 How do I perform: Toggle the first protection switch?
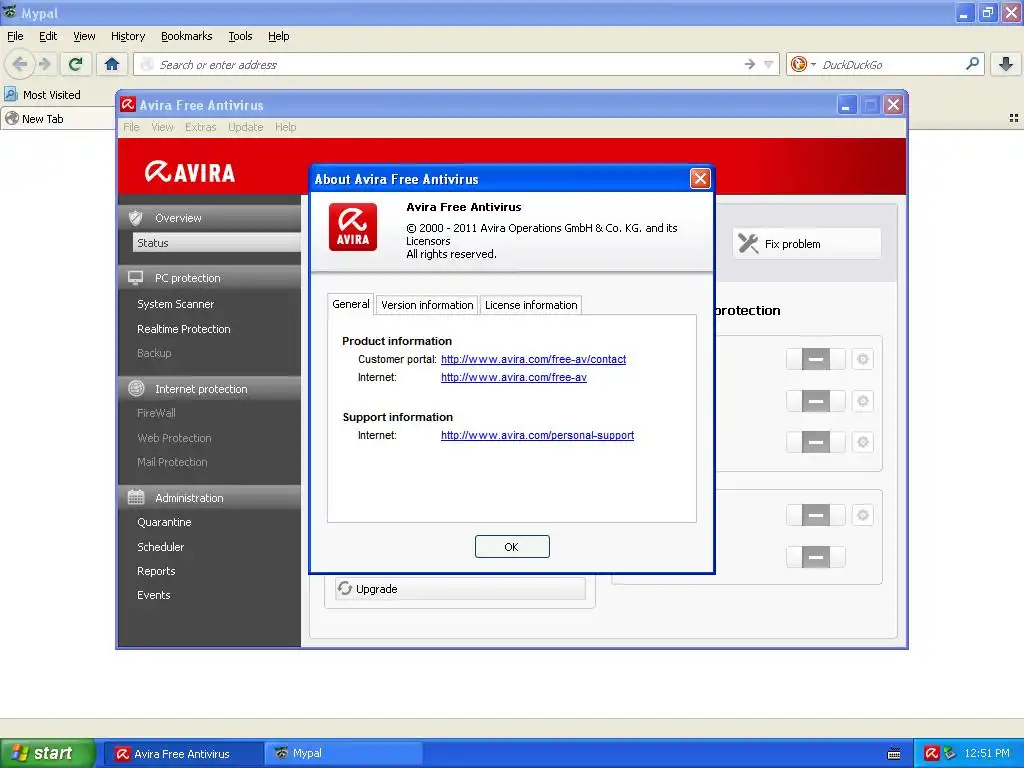816,359
